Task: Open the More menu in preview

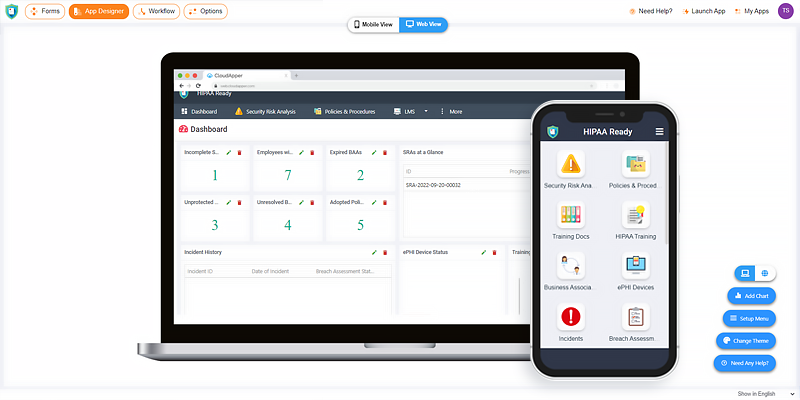Action: [451, 111]
